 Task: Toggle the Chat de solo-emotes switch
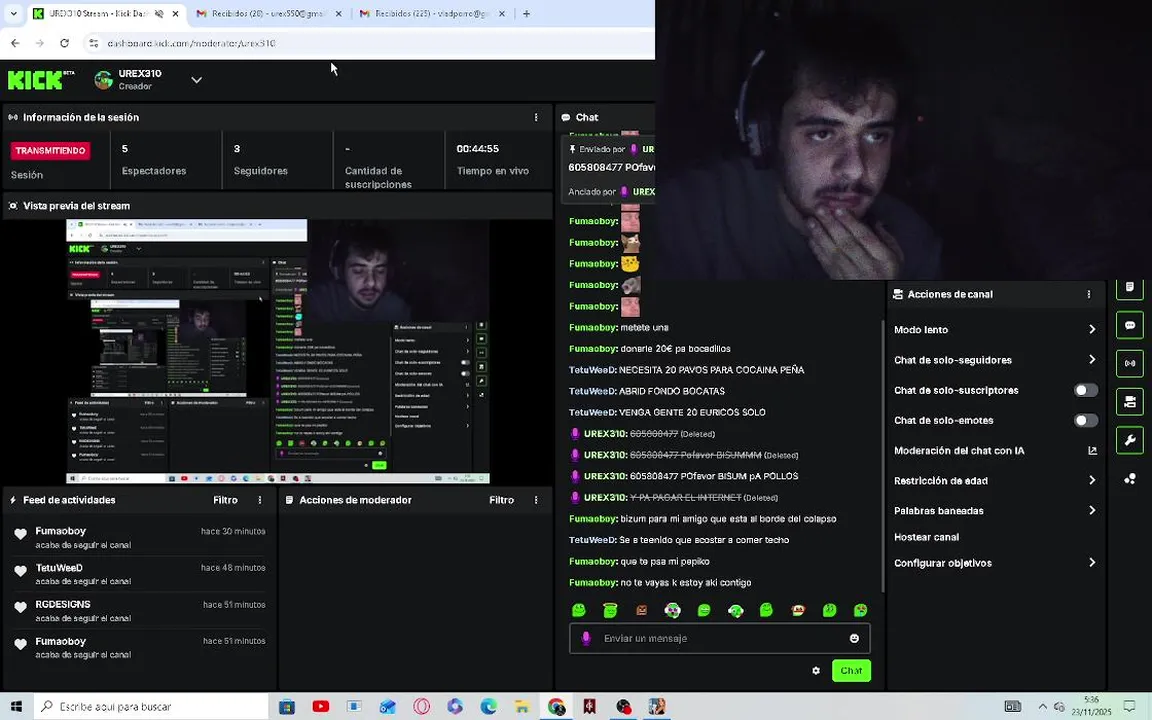tap(1085, 420)
